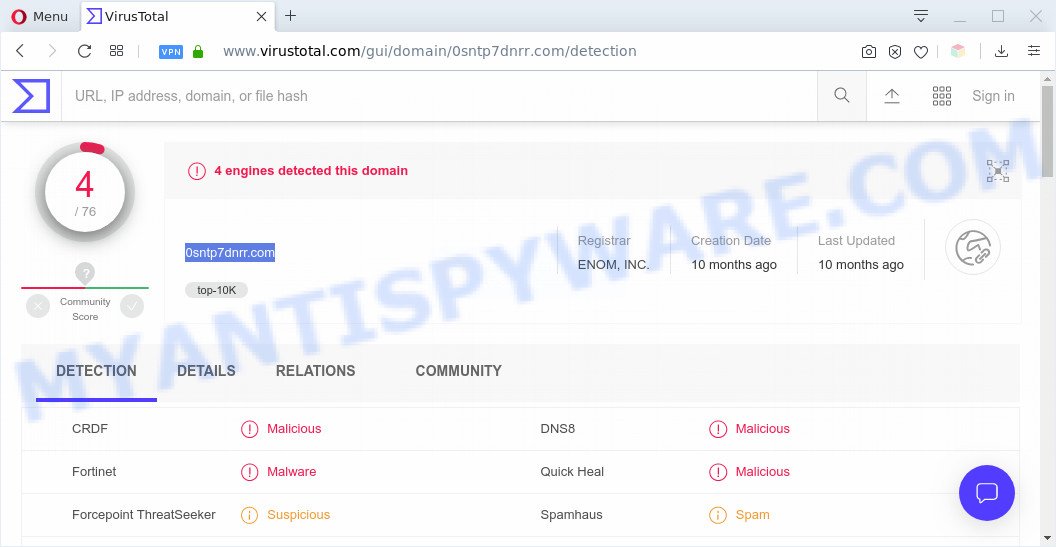1056x547 pixels.
Task: Open the community score question mark
Action: (85, 274)
